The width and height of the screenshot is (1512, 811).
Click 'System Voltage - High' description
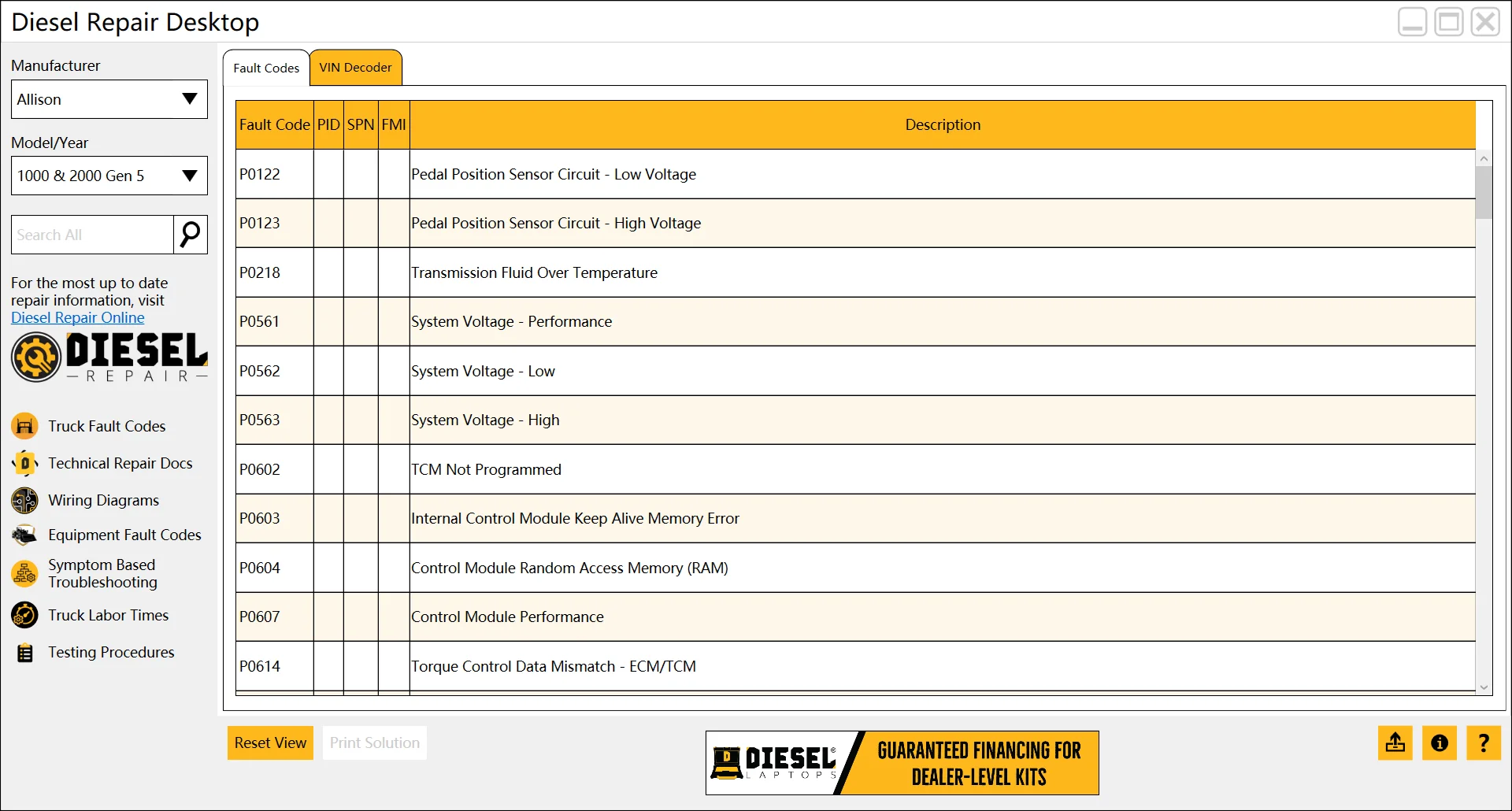pos(485,420)
